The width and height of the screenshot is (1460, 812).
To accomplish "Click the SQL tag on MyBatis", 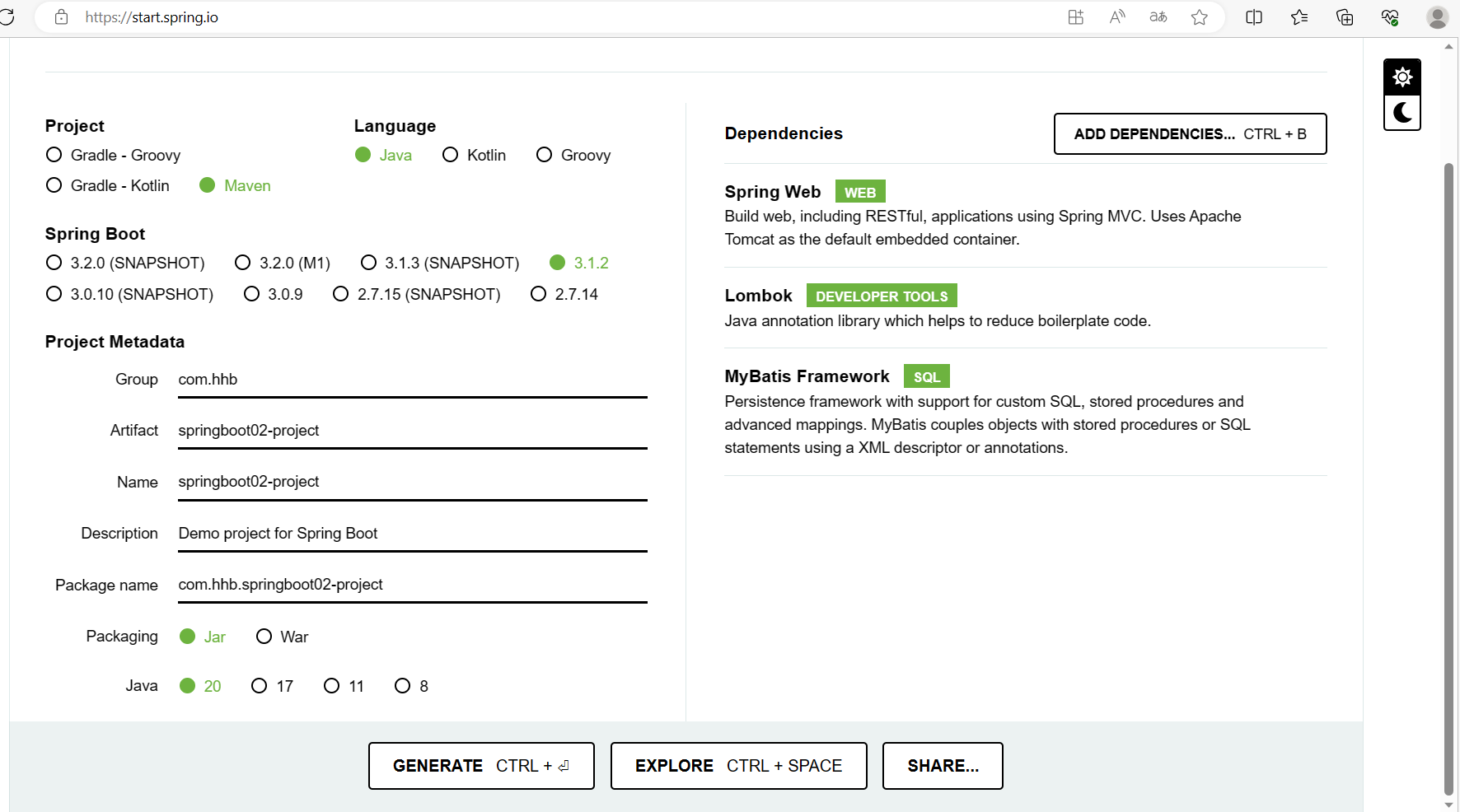I will 927,376.
